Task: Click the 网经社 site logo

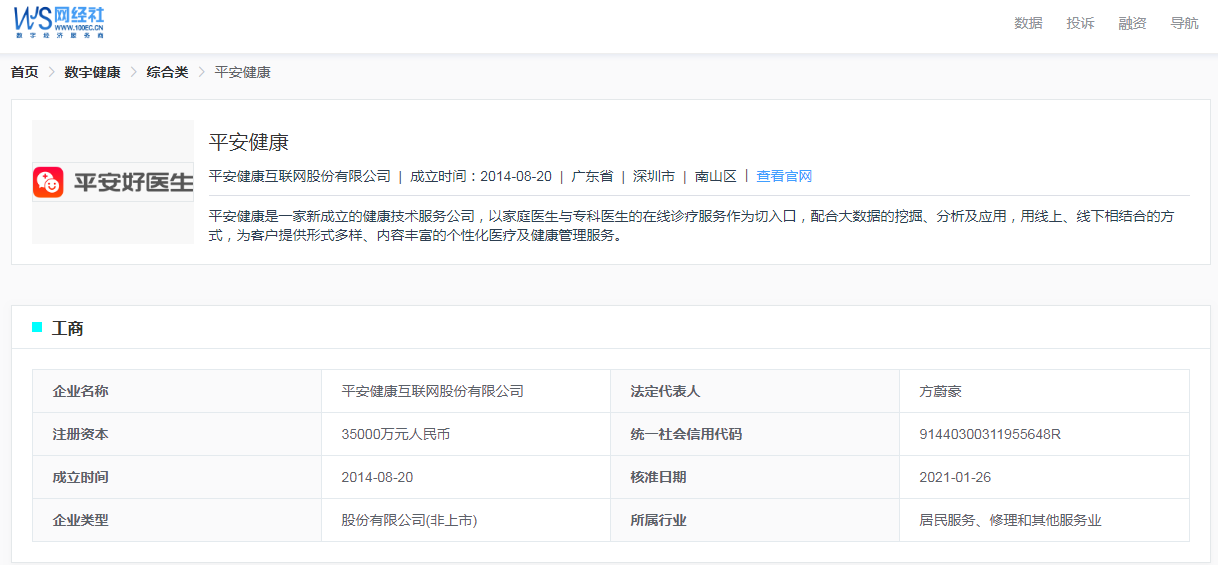Action: [x=59, y=21]
